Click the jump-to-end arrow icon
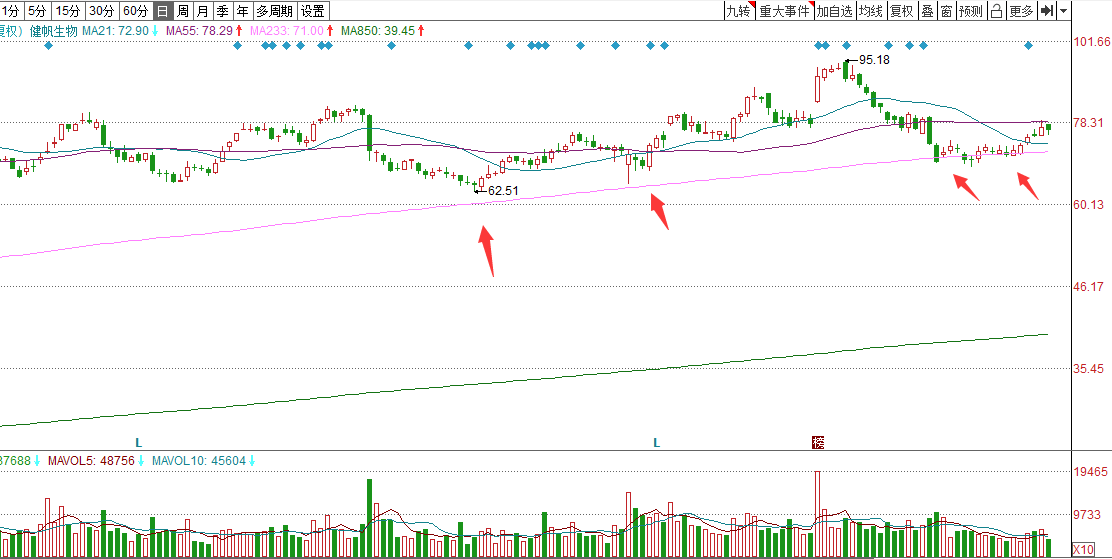This screenshot has height=559, width=1112. 1046,11
